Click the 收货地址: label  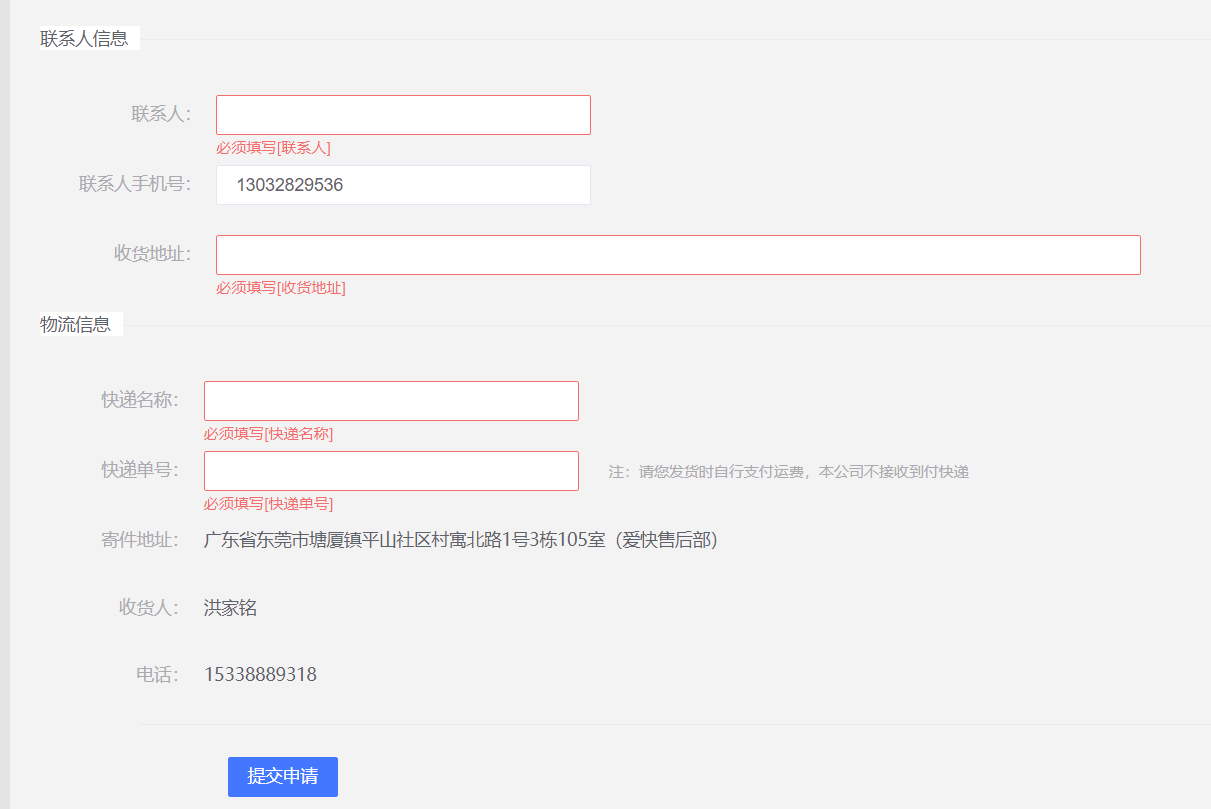pos(152,253)
